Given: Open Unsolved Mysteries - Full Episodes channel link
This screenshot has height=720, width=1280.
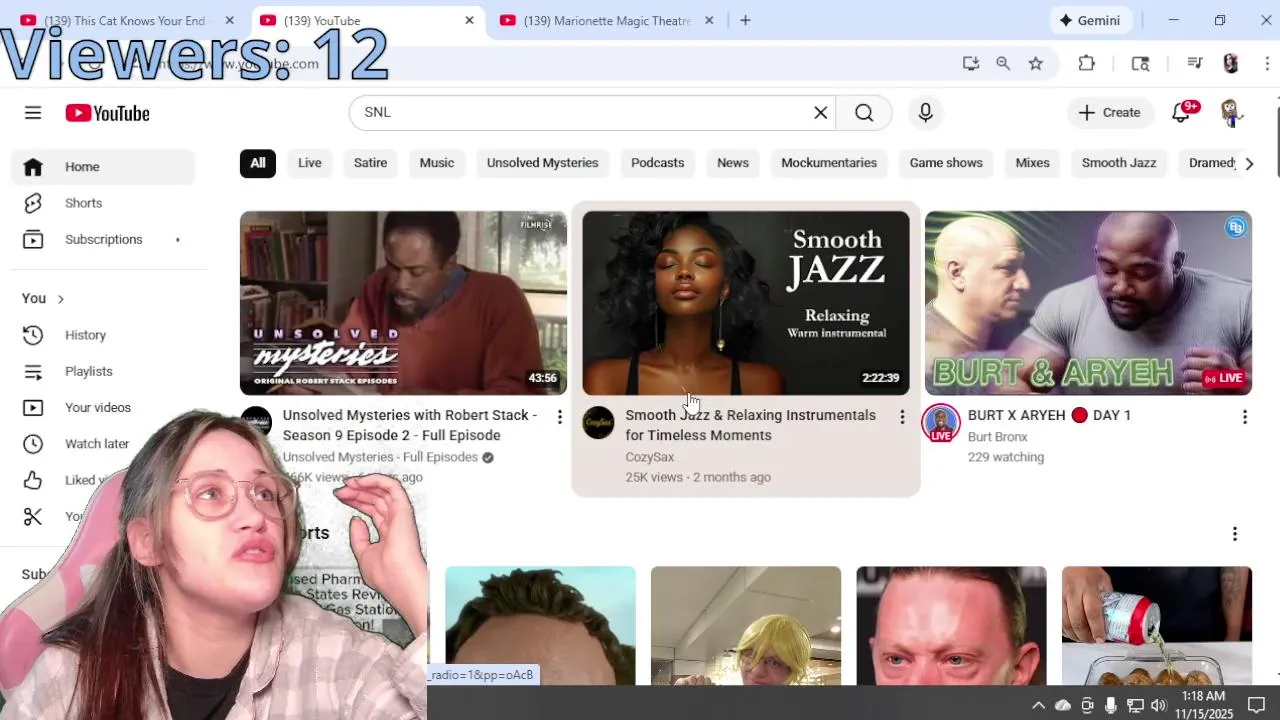Looking at the screenshot, I should point(380,457).
